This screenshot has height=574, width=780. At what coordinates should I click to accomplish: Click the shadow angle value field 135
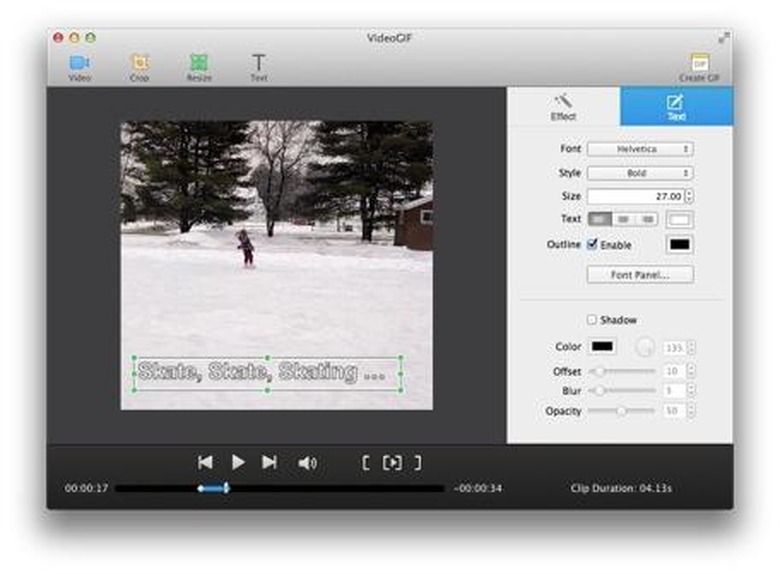(674, 348)
